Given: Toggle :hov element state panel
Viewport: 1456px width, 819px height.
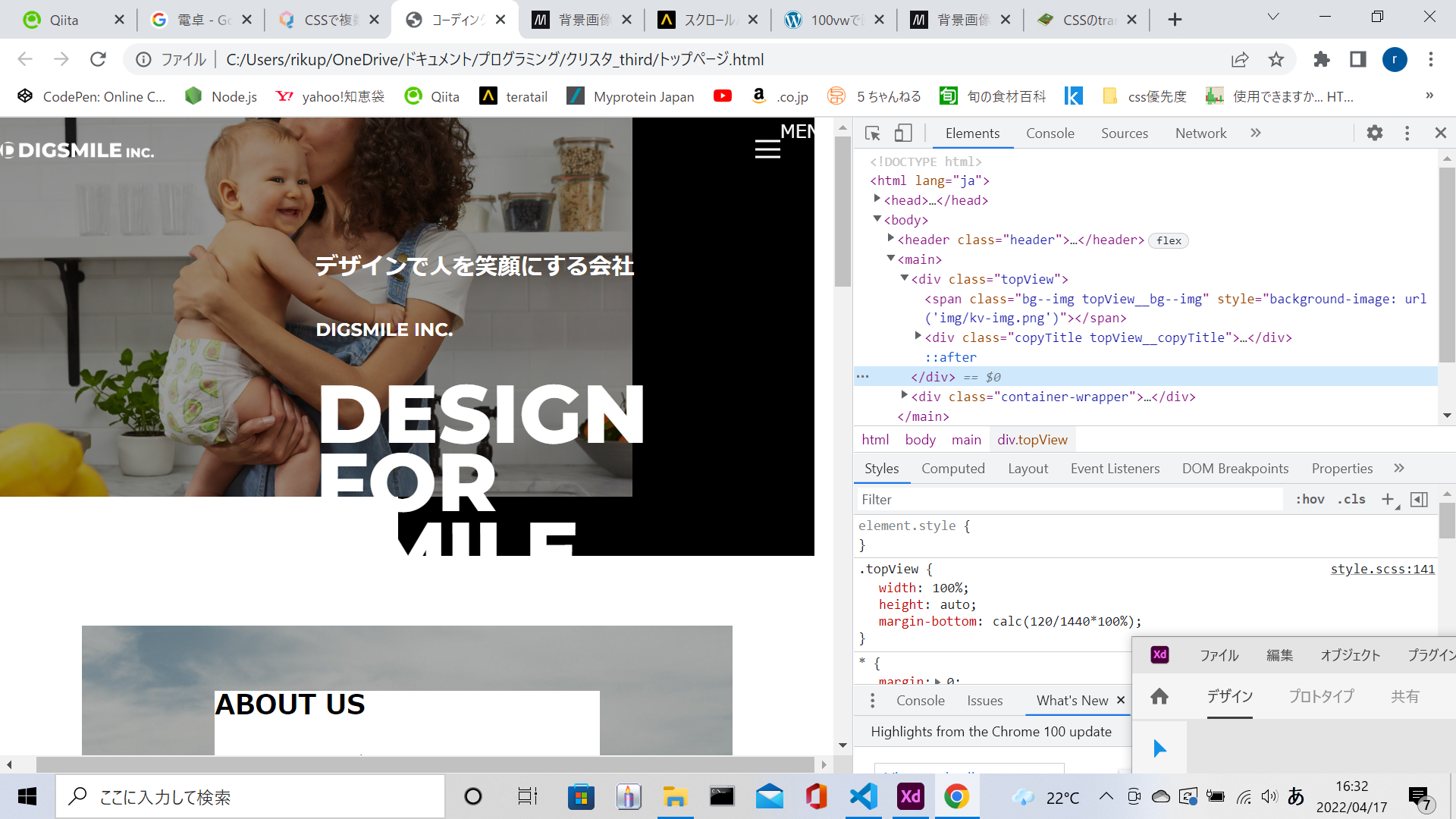Looking at the screenshot, I should pyautogui.click(x=1310, y=499).
